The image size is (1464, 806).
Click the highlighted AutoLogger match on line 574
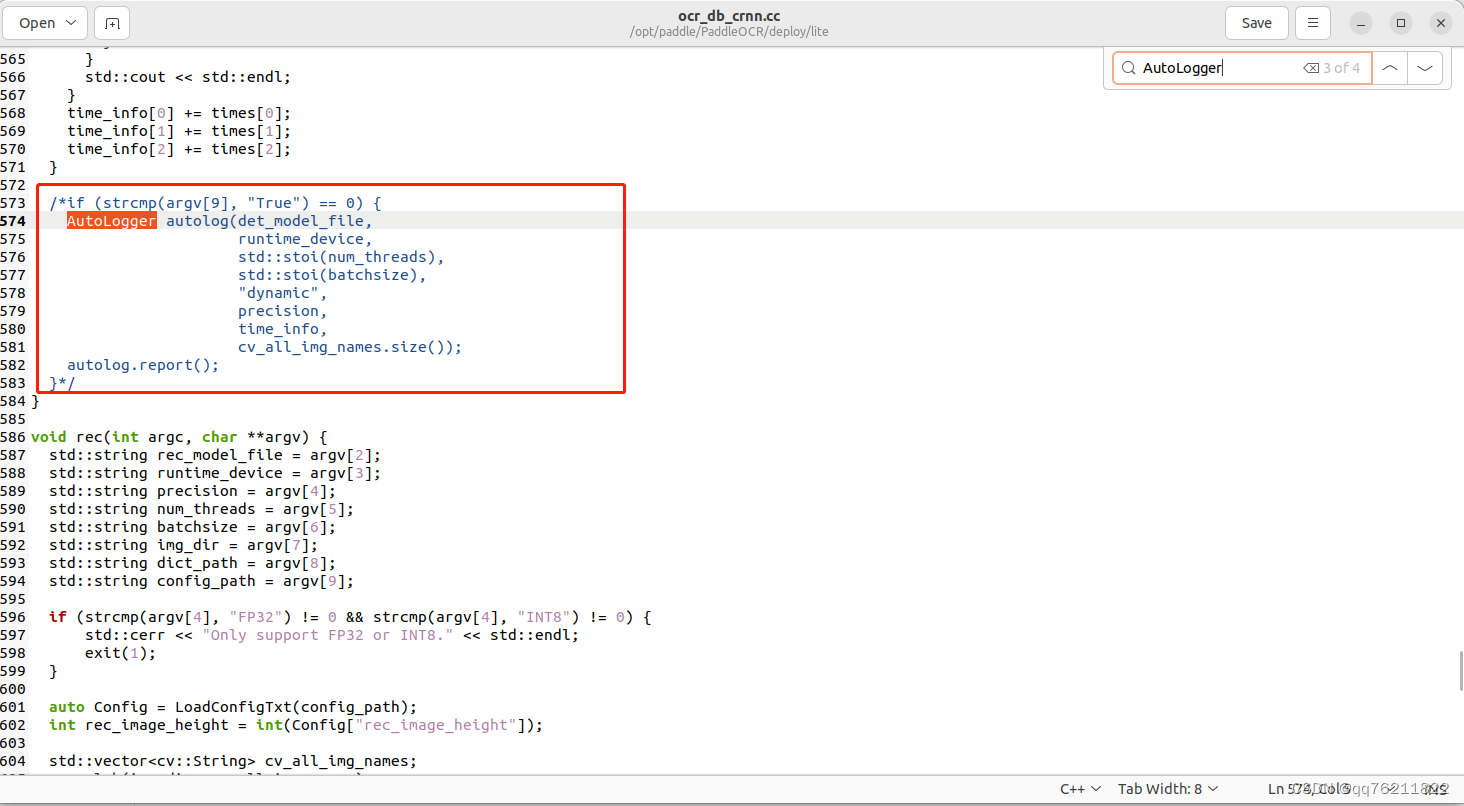point(111,220)
